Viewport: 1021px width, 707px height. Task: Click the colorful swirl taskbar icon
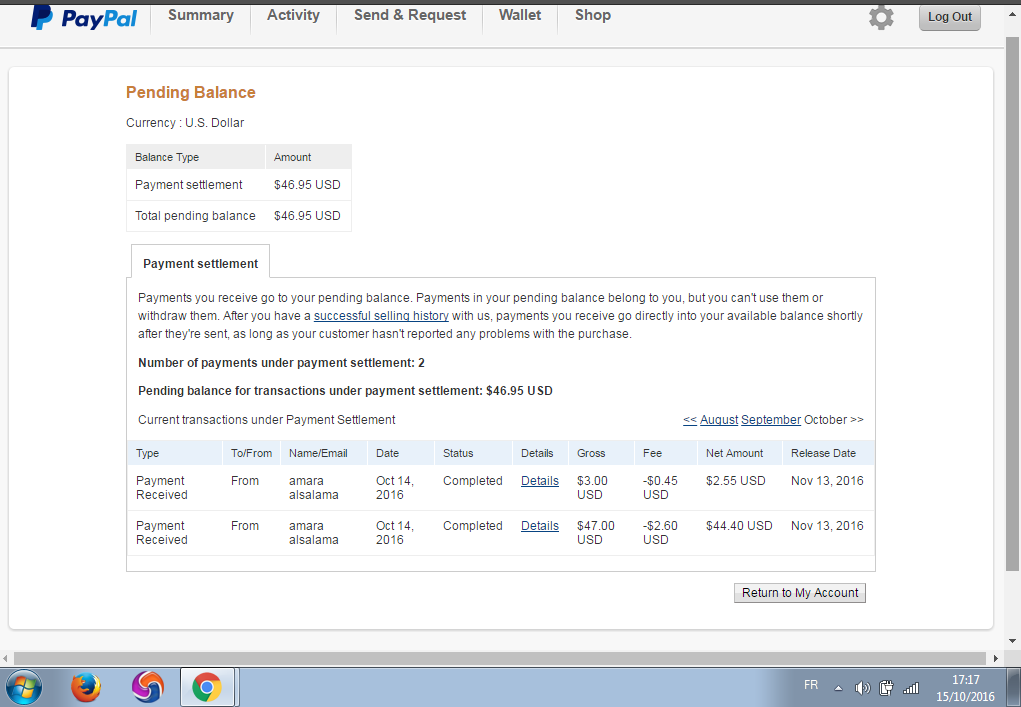coord(148,687)
